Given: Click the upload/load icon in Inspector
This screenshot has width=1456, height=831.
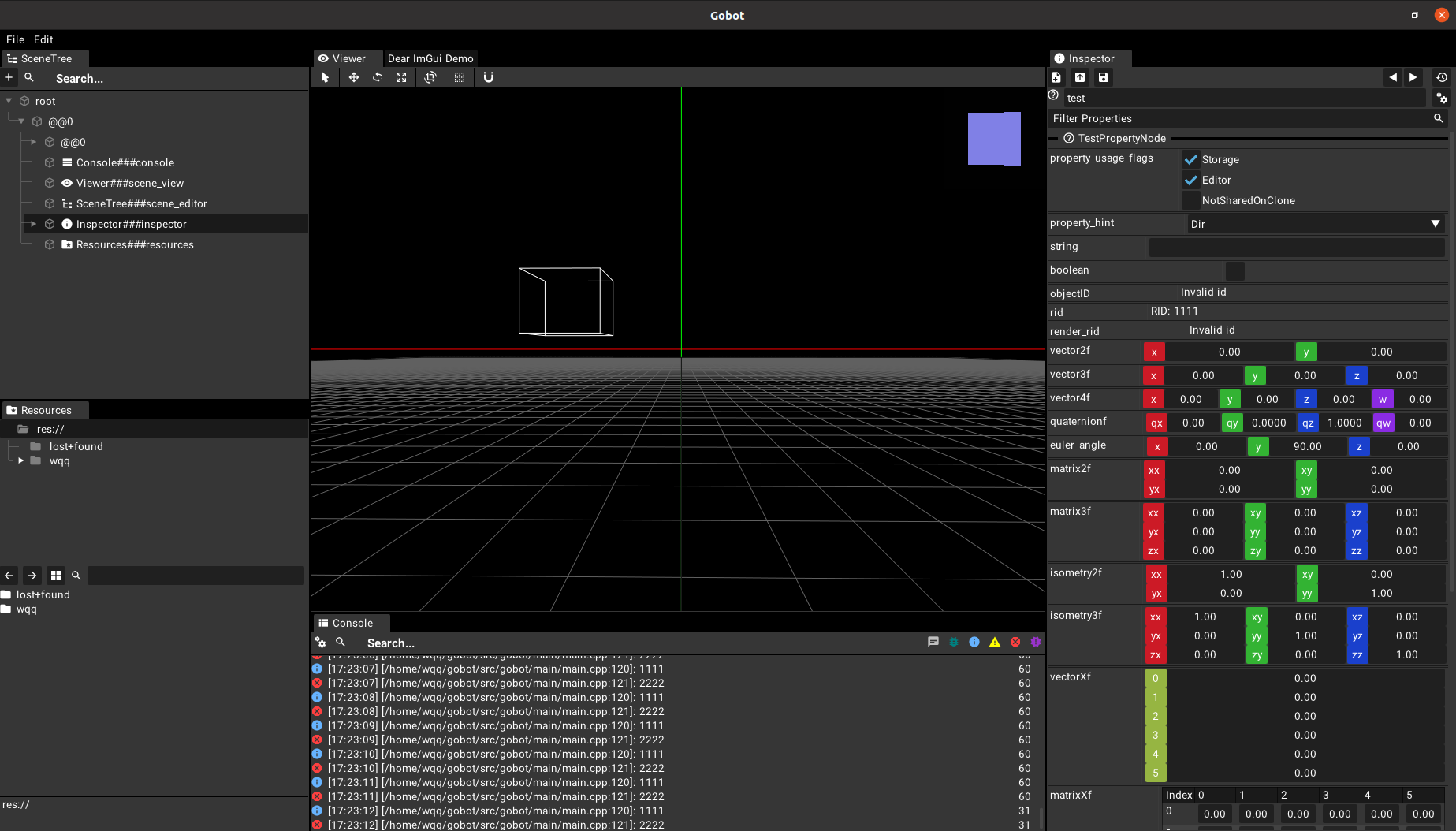Looking at the screenshot, I should tap(1080, 77).
